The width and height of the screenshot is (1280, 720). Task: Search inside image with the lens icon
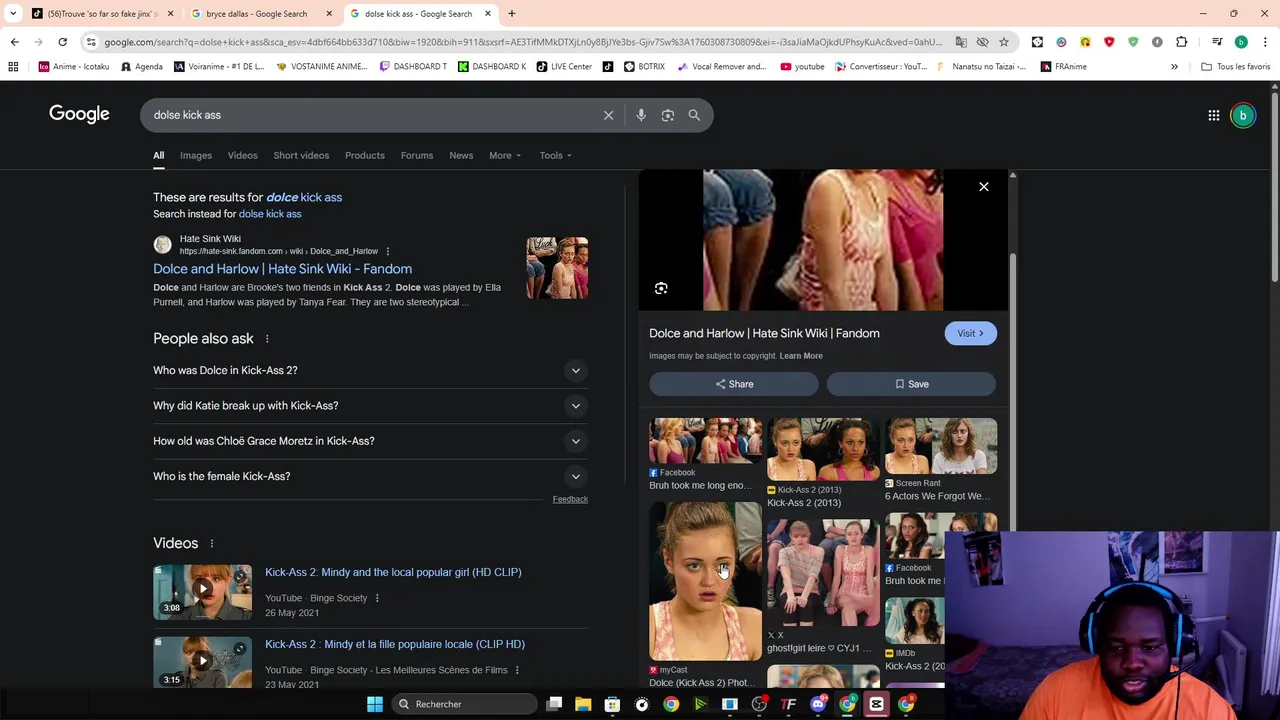tap(661, 288)
